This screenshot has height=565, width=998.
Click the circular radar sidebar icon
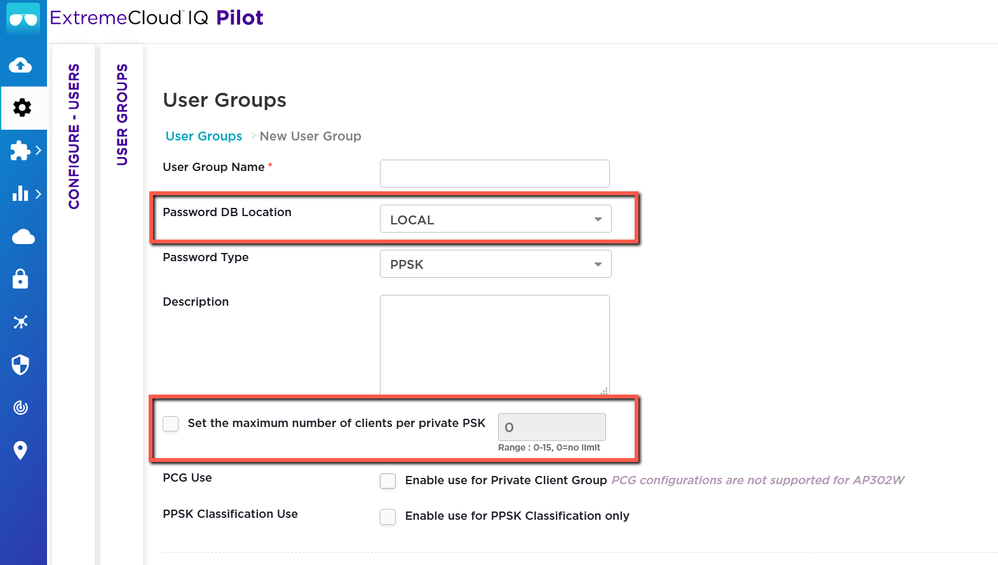pyautogui.click(x=20, y=407)
